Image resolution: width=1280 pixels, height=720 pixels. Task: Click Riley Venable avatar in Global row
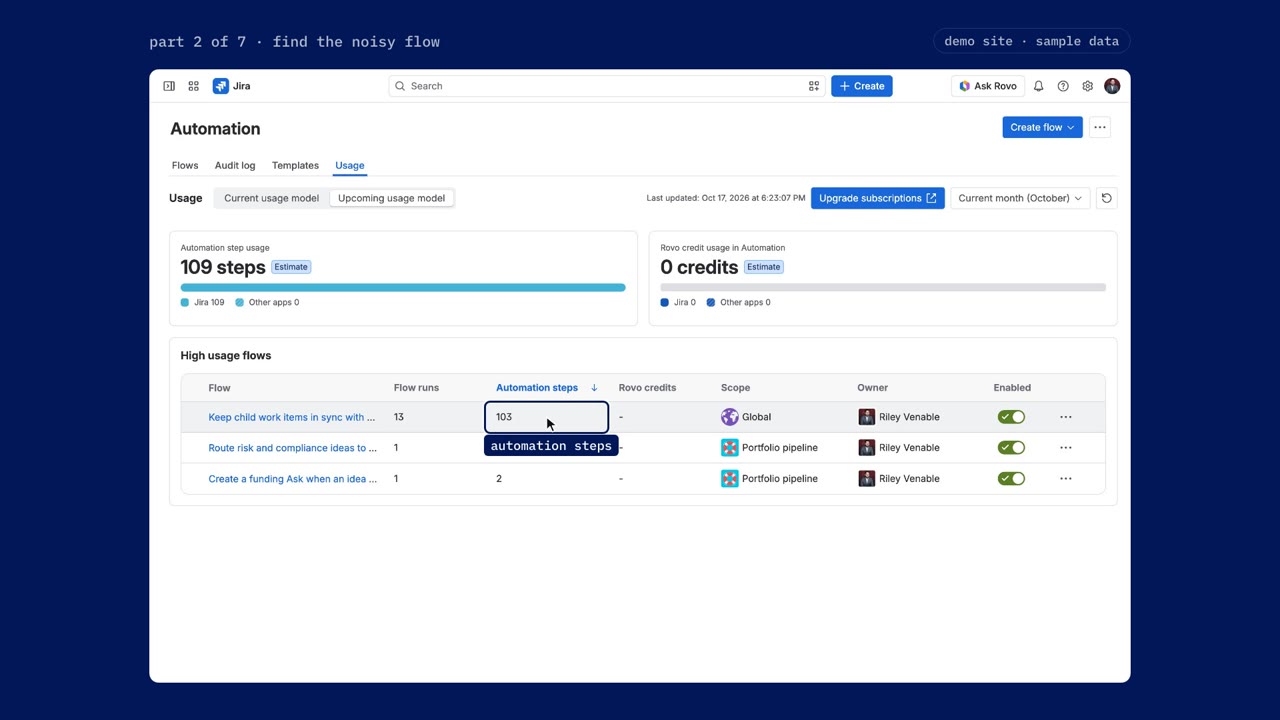point(866,417)
